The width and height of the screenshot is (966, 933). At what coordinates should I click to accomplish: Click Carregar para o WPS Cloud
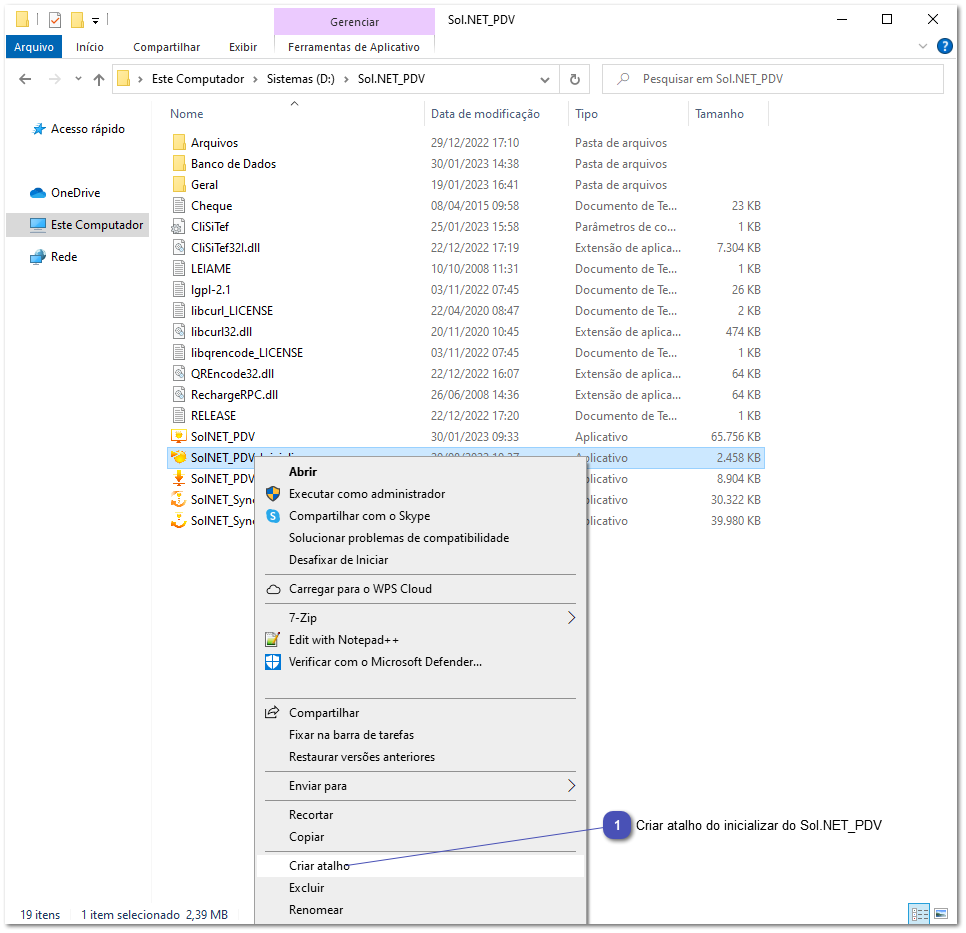(360, 589)
